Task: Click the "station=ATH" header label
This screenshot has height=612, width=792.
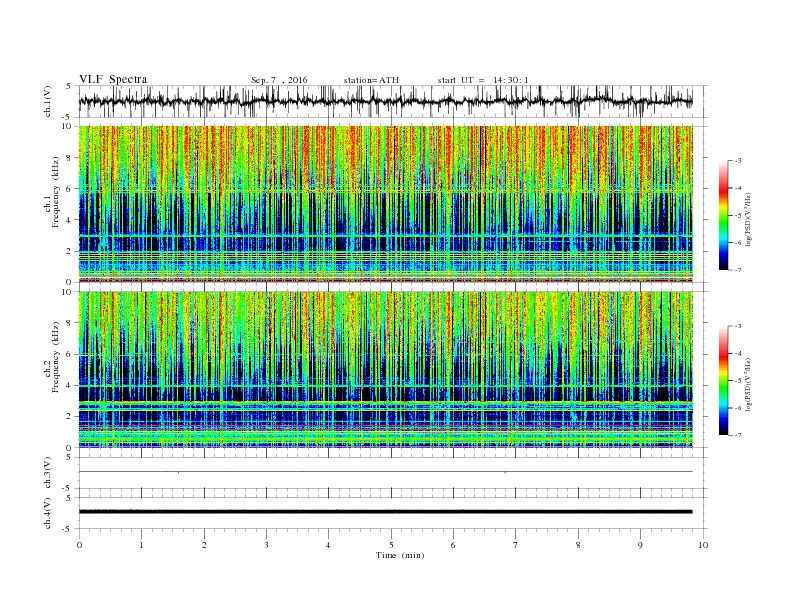Action: tap(371, 80)
